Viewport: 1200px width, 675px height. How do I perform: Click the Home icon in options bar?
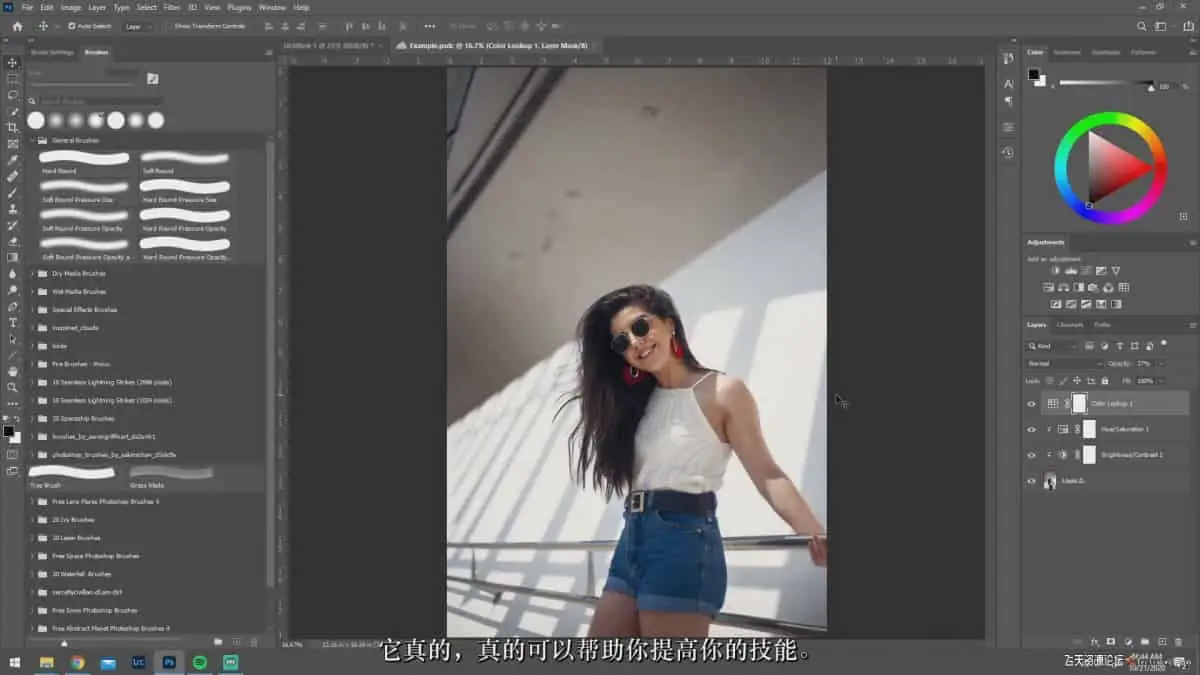[17, 26]
